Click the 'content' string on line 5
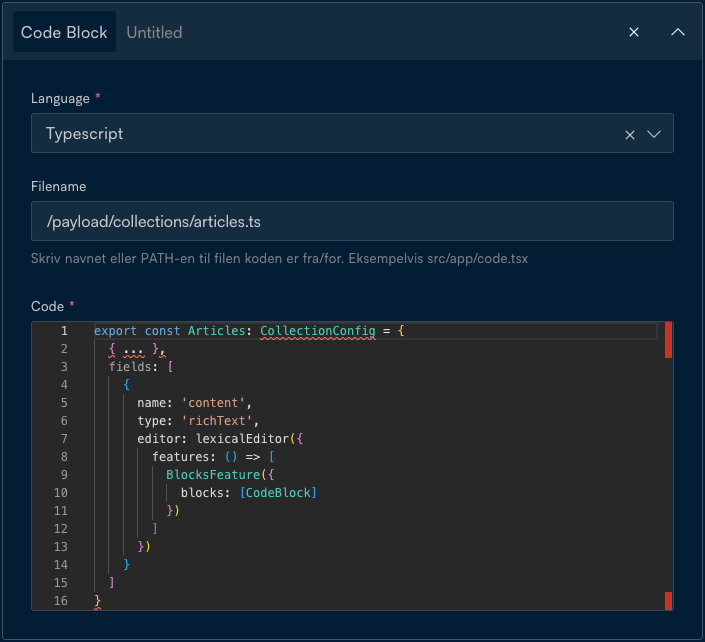This screenshot has width=705, height=642. coord(213,403)
